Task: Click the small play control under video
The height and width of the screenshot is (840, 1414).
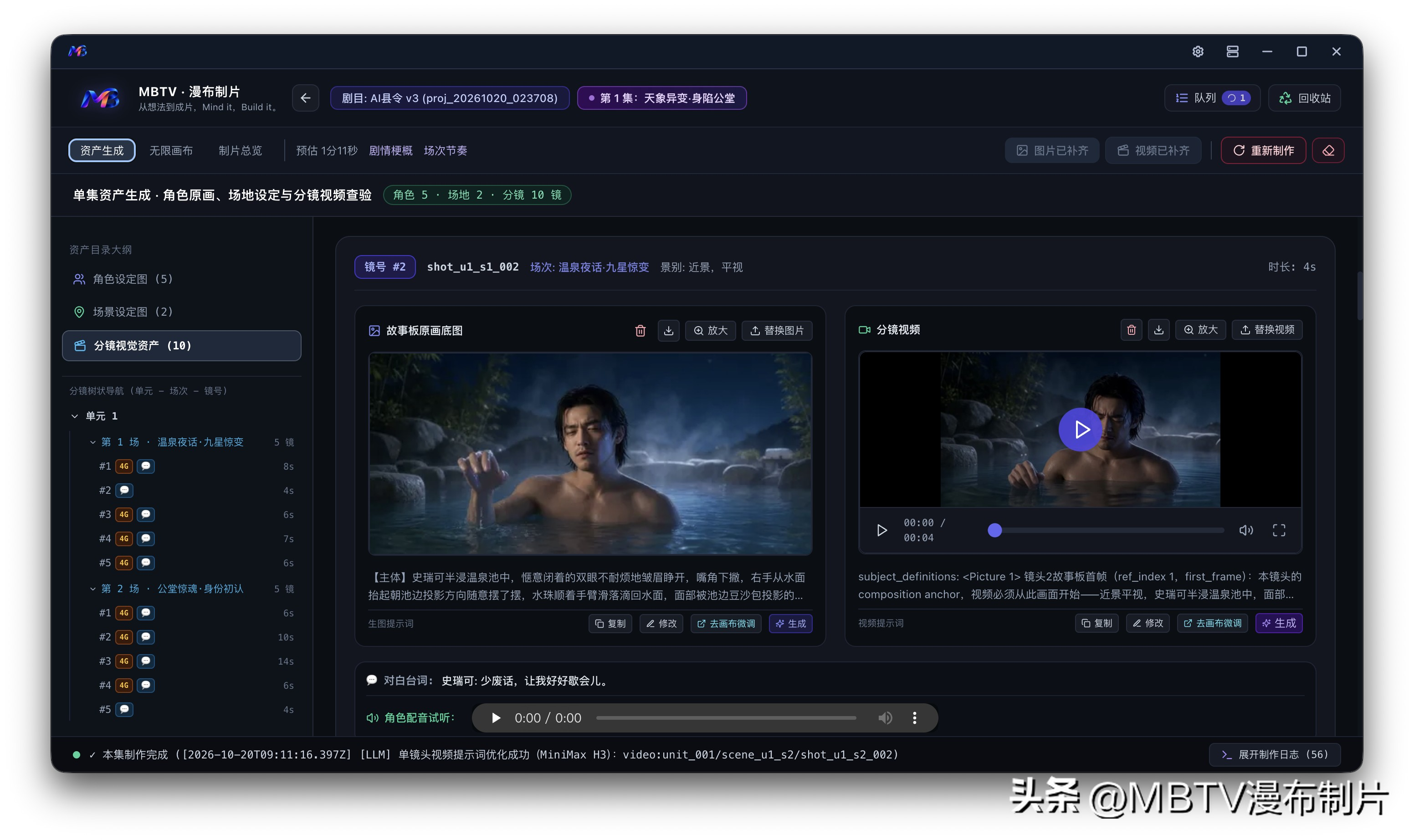Action: click(881, 530)
